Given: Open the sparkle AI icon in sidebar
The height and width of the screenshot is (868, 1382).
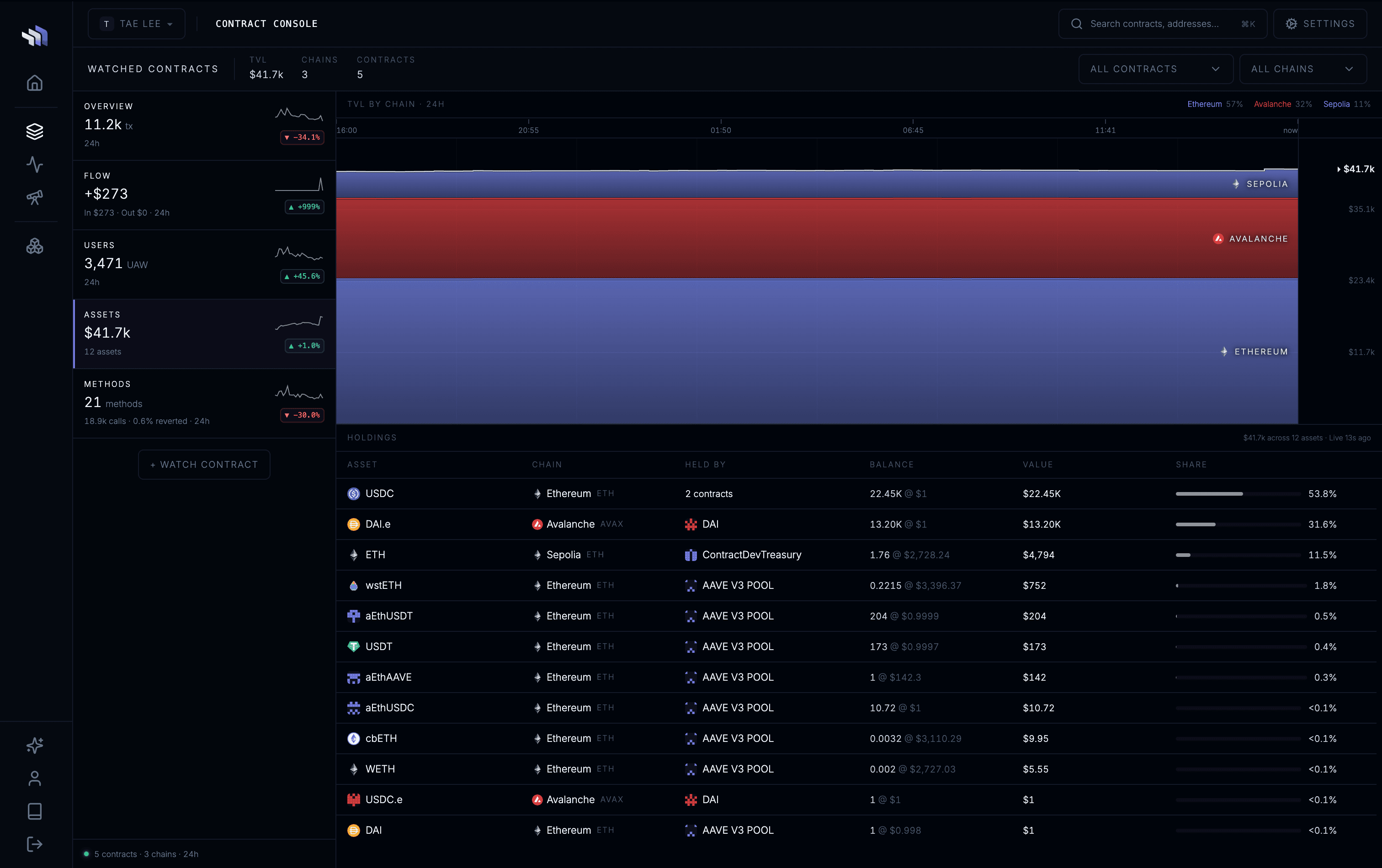Looking at the screenshot, I should click(x=34, y=745).
